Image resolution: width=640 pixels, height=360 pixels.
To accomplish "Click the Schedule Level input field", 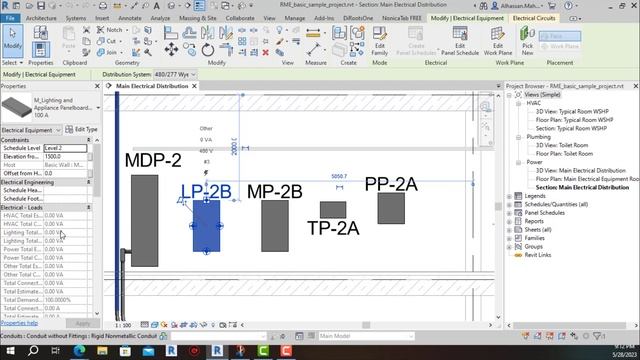I will (x=65, y=148).
